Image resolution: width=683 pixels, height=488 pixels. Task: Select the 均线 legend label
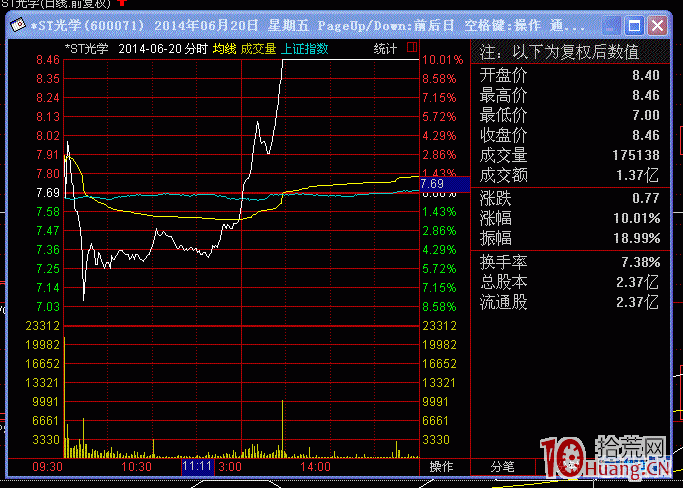click(x=225, y=49)
